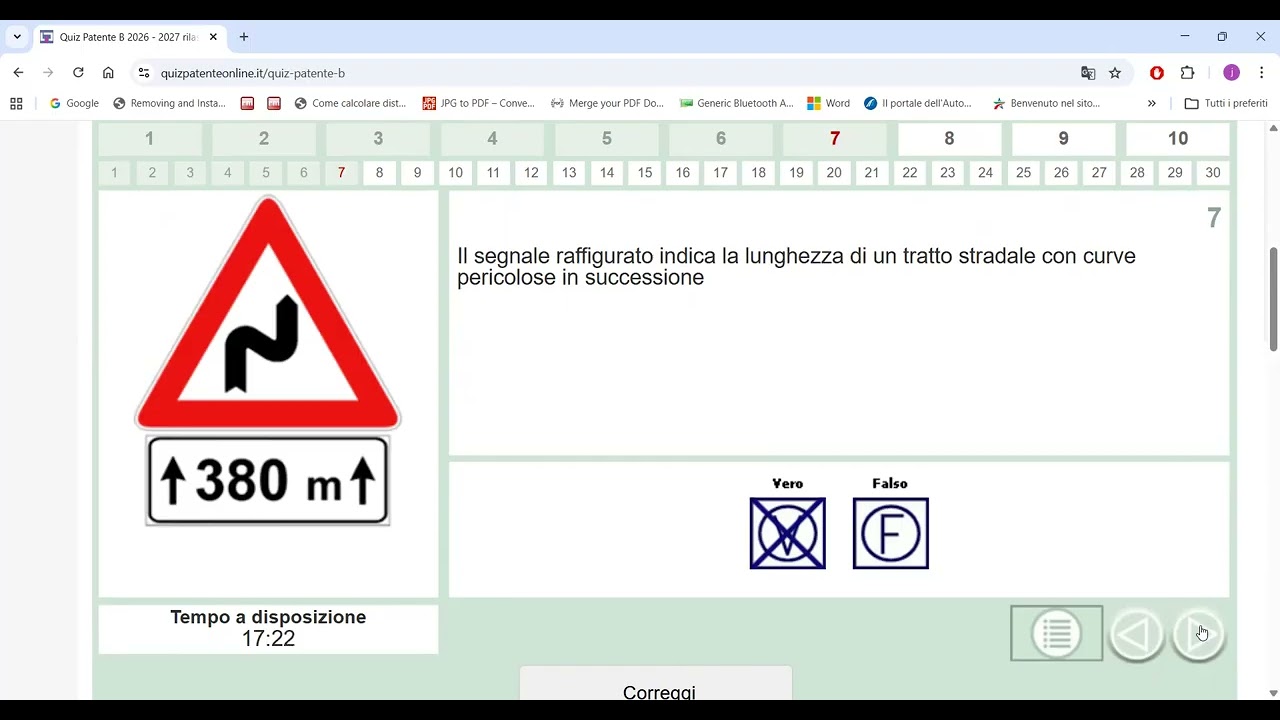This screenshot has height=720, width=1280.
Task: Click scrollbar down arrow
Action: pyautogui.click(x=1273, y=692)
